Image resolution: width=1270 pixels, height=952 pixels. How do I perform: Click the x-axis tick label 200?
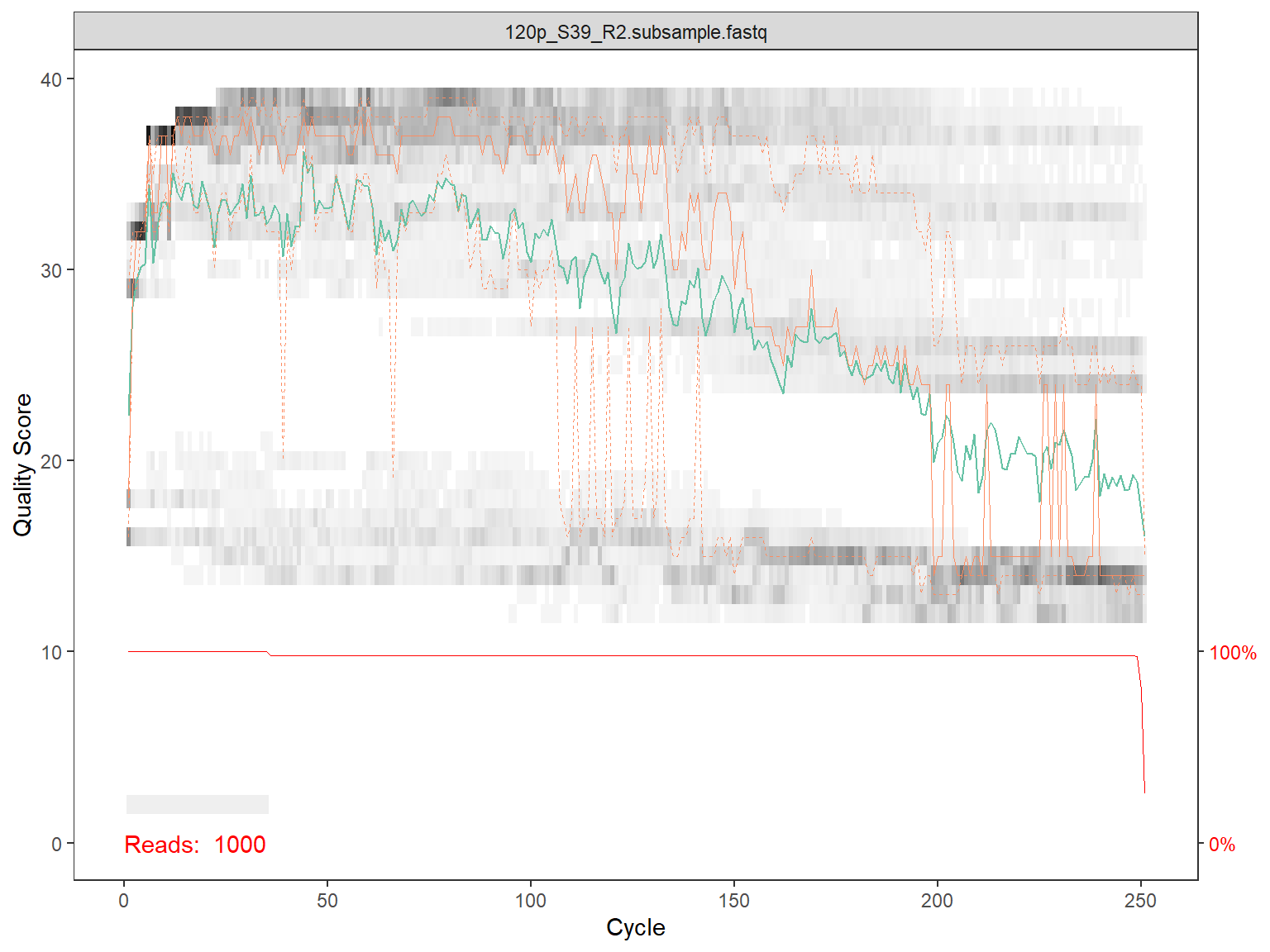tap(938, 901)
